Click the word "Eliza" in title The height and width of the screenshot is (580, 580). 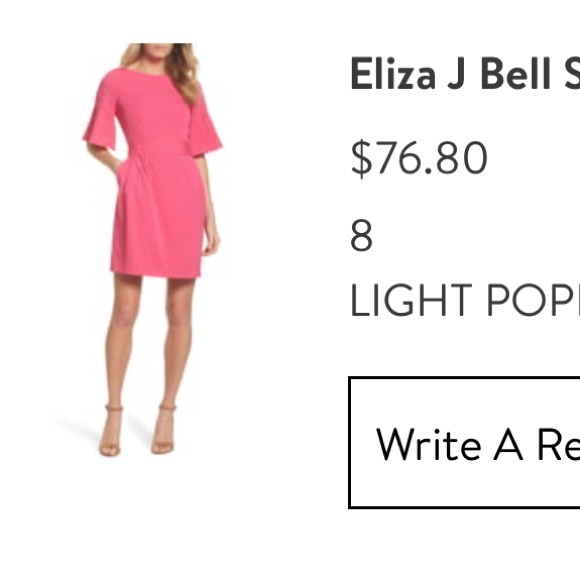(x=393, y=73)
